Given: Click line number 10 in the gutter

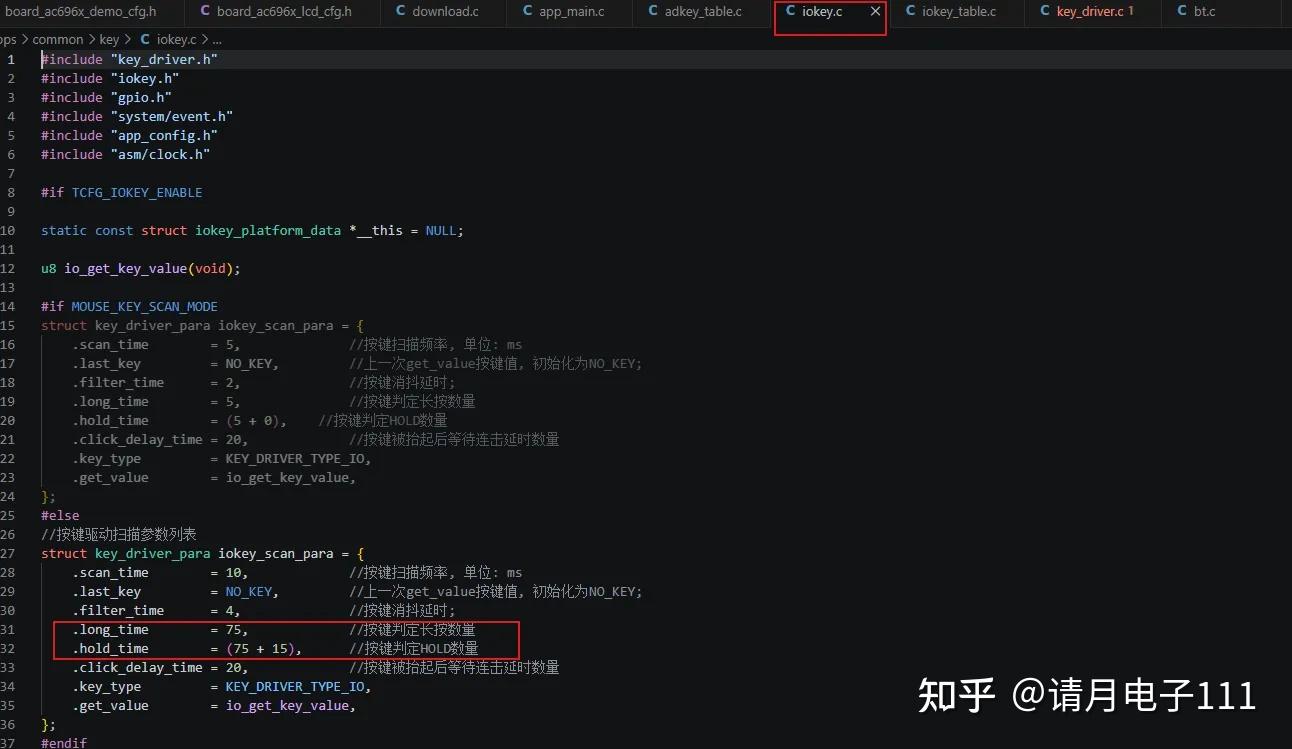Looking at the screenshot, I should [x=7, y=230].
